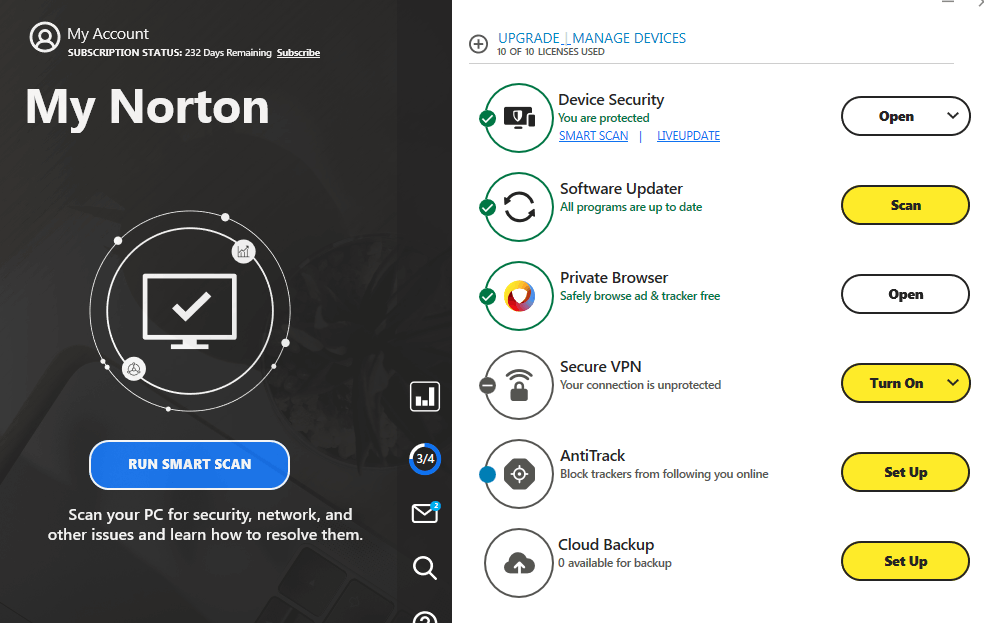Viewport: 984px width, 623px height.
Task: Open the search magnifier icon
Action: (x=425, y=568)
